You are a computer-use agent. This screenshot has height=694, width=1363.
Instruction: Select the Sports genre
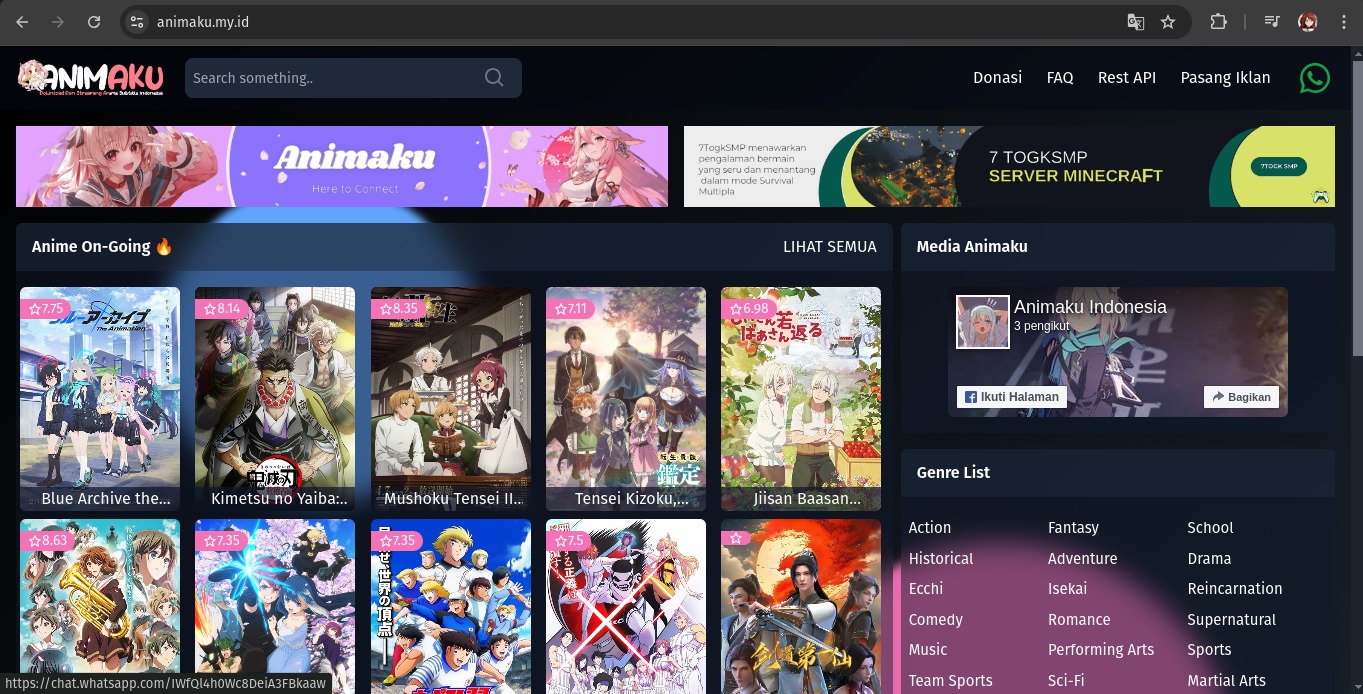pyautogui.click(x=1209, y=650)
